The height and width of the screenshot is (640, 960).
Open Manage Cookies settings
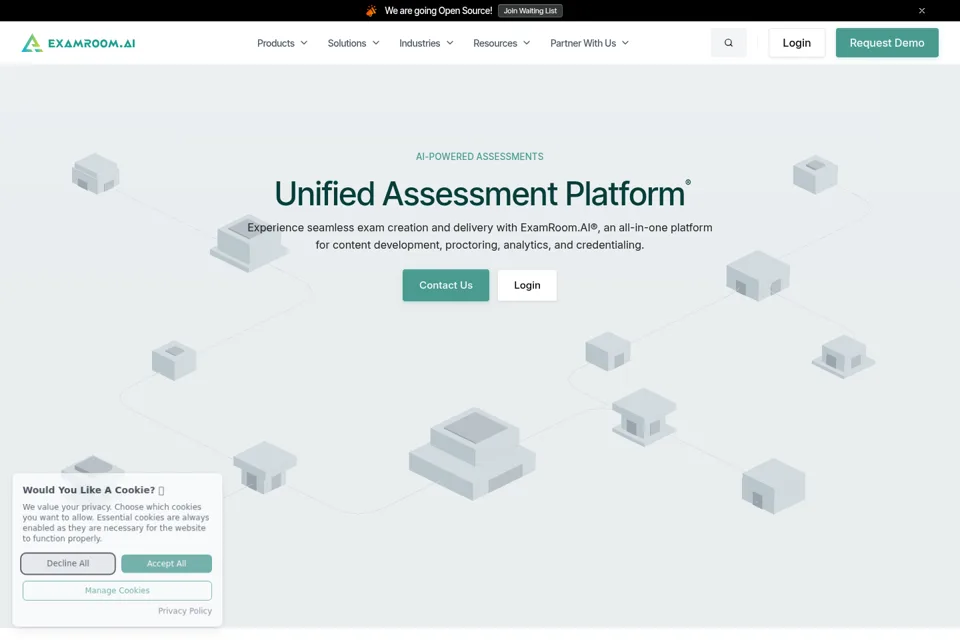tap(117, 590)
